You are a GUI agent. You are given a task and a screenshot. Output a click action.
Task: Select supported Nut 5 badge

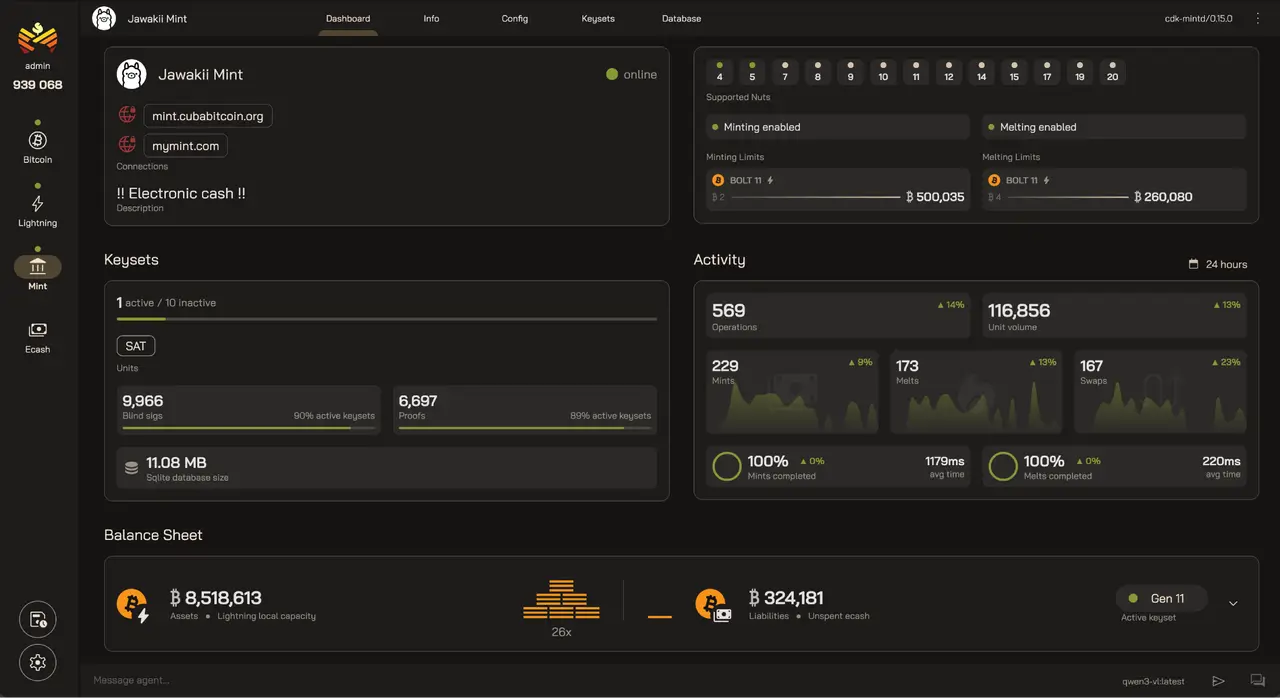coord(752,72)
